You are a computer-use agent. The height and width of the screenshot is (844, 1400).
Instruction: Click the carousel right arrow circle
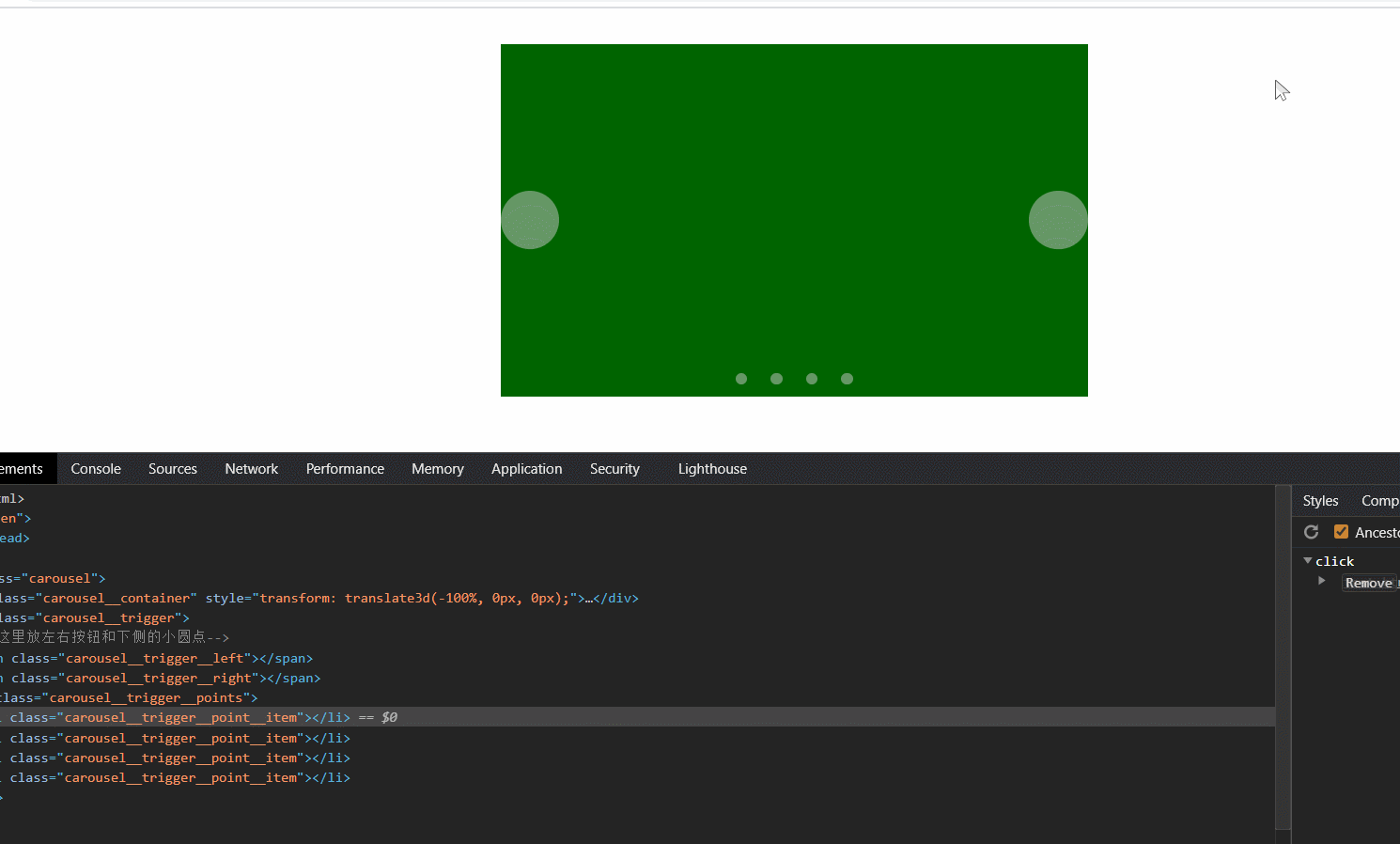[1058, 220]
